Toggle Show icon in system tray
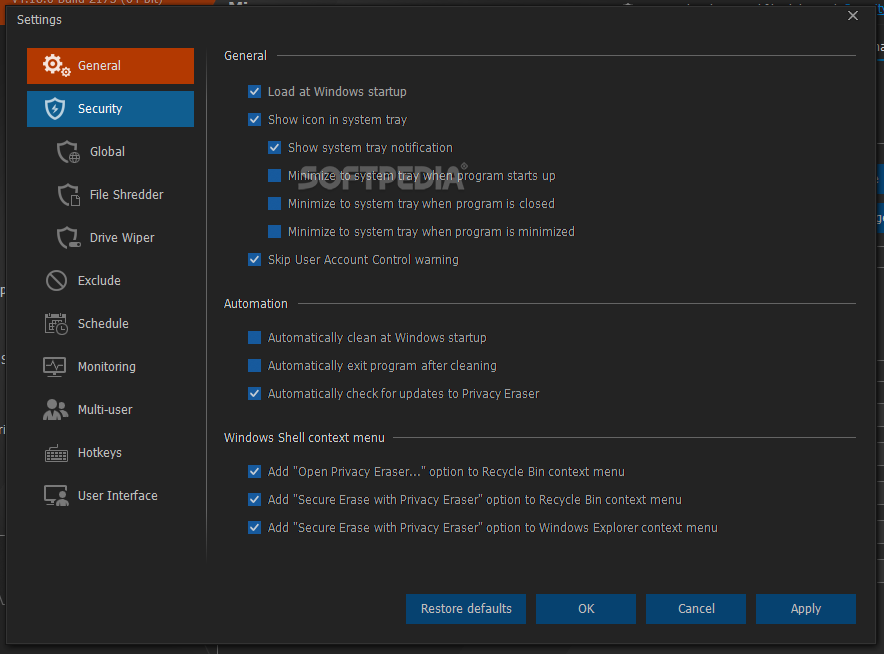This screenshot has width=884, height=654. [x=254, y=120]
